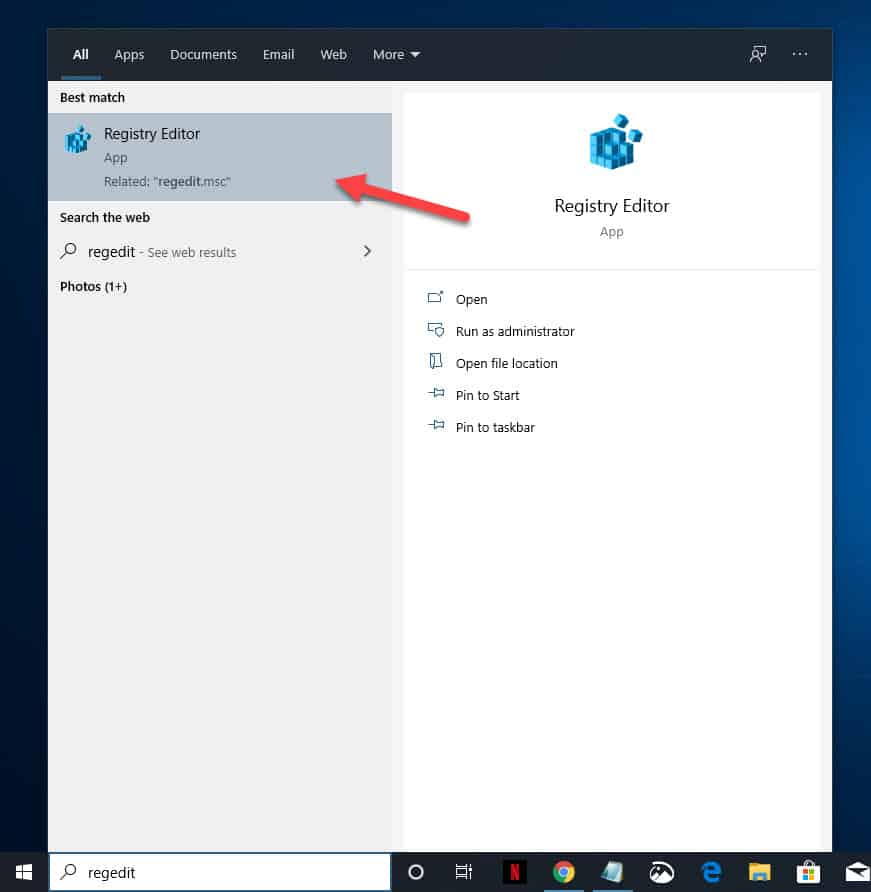
Task: Click the Related: "regedit.msc" text
Action: click(x=167, y=181)
